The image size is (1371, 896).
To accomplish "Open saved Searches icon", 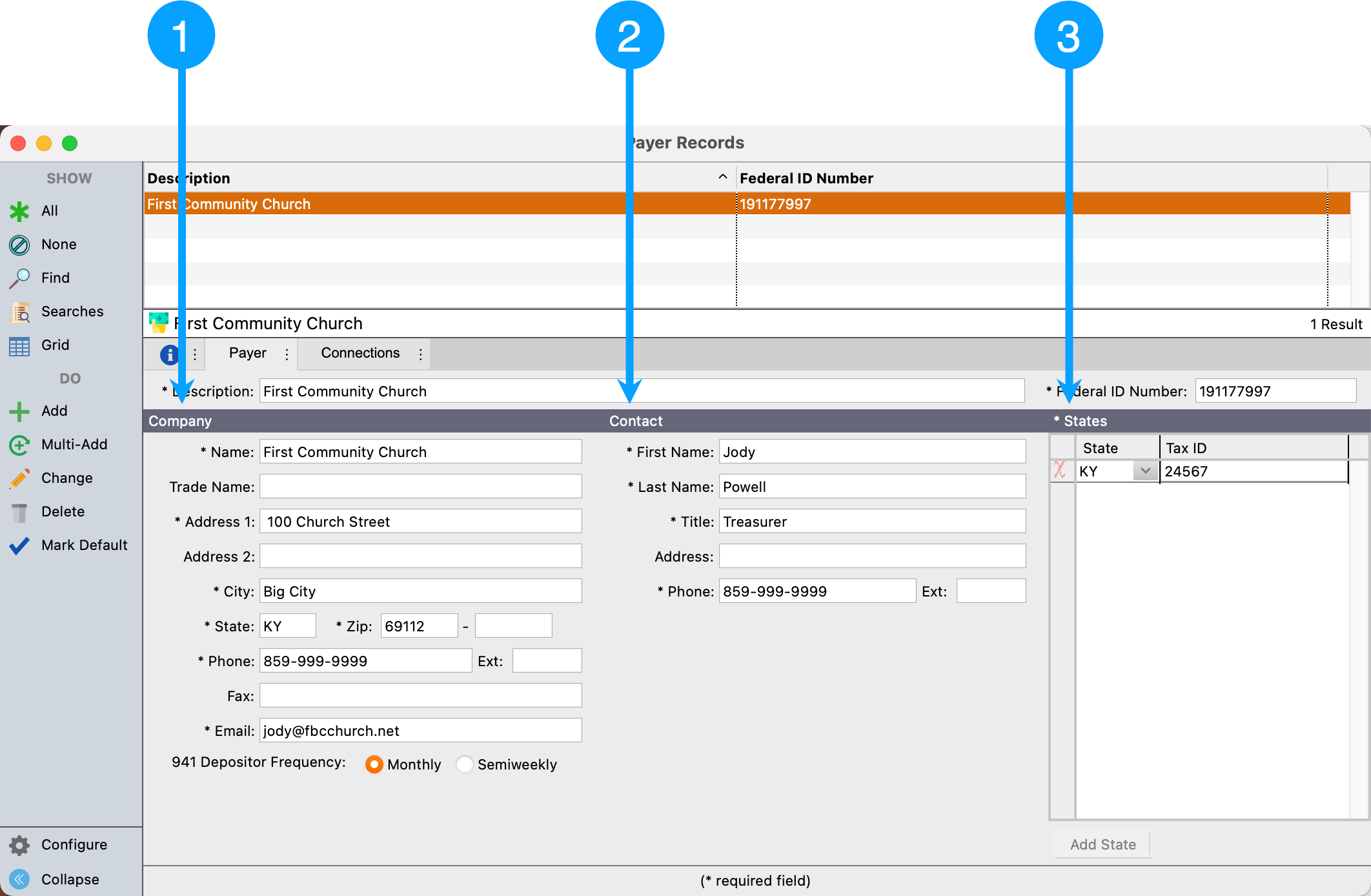I will (19, 312).
